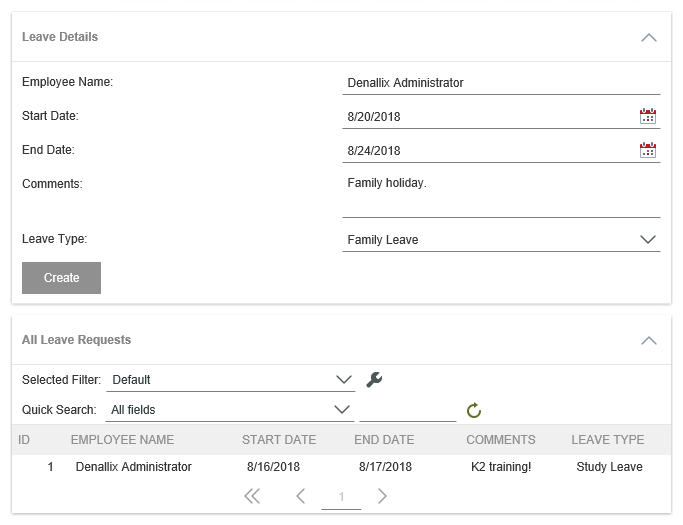Open the Selected Filter dropdown

click(344, 380)
